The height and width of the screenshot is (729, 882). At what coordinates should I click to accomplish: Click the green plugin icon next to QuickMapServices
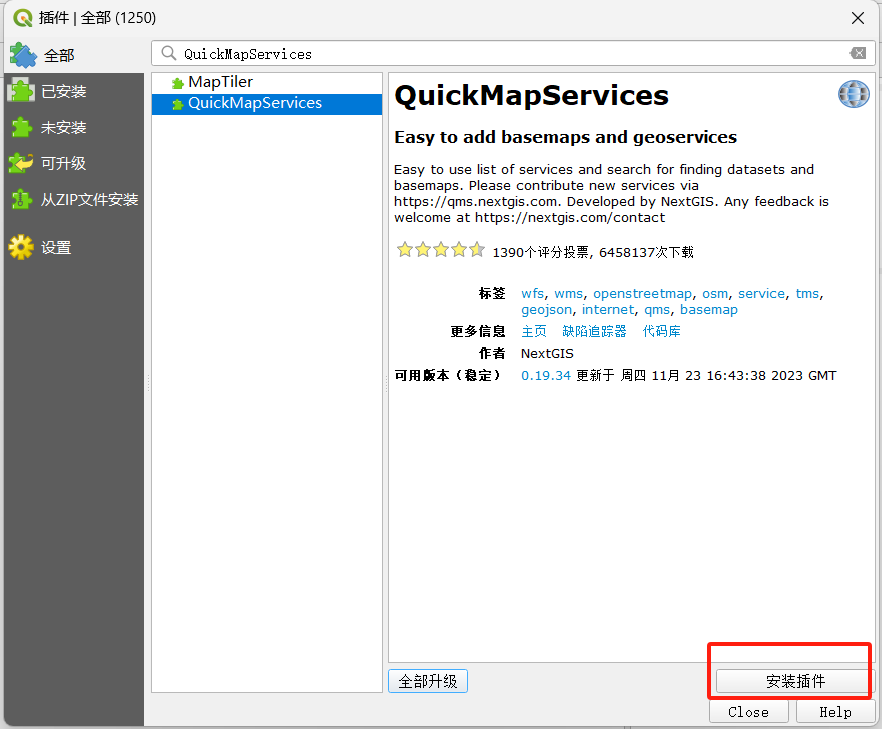178,104
